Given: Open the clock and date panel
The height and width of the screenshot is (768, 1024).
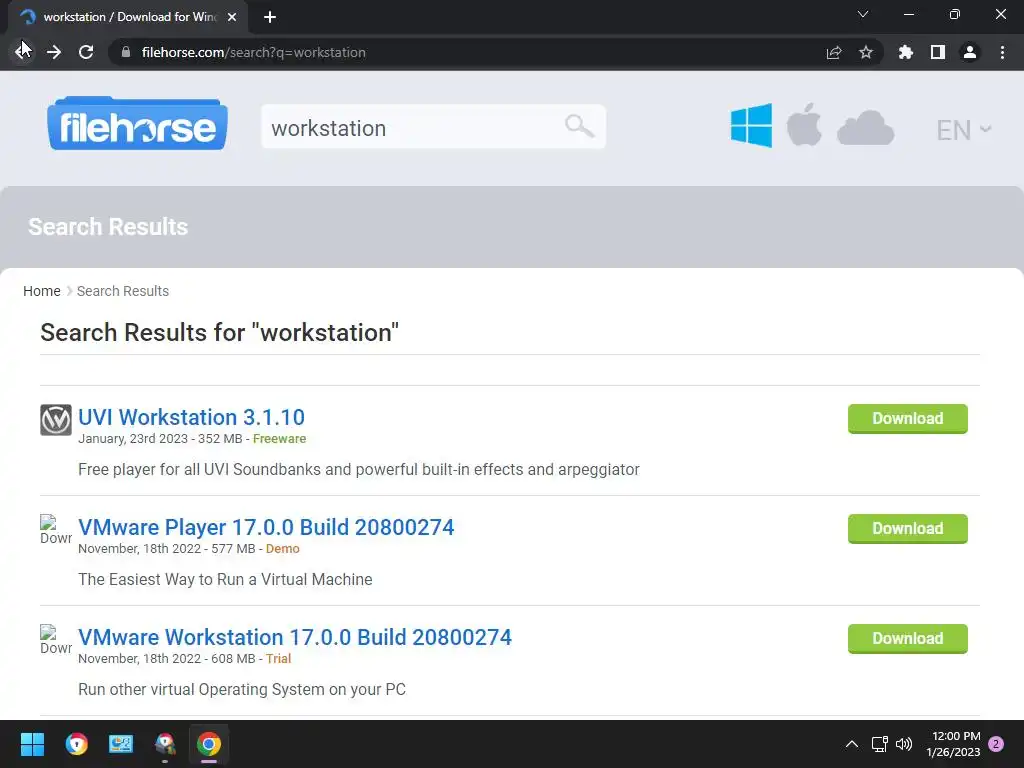Looking at the screenshot, I should (953, 744).
